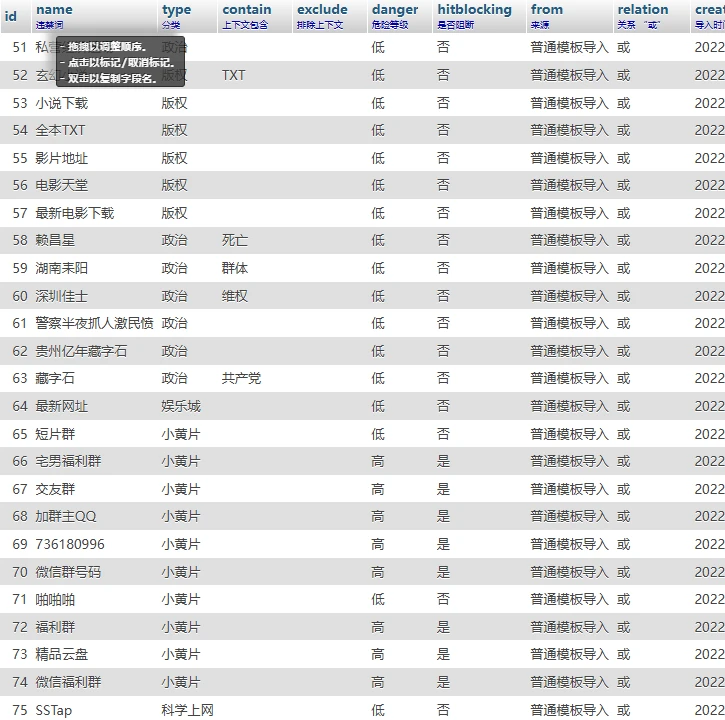This screenshot has height=720, width=725.
Task: Select the id cell 60
Action: coord(20,296)
